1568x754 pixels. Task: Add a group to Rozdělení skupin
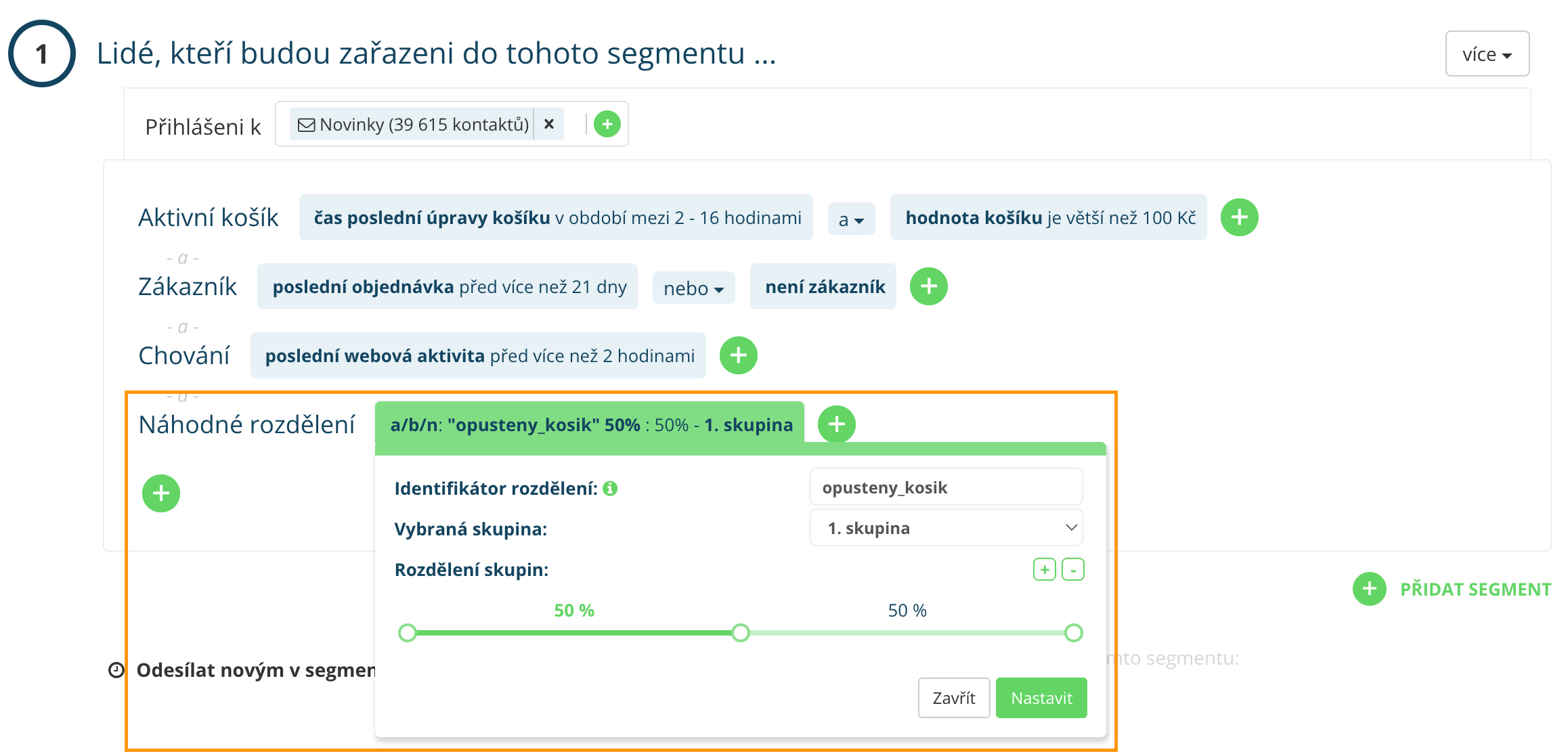click(1044, 570)
